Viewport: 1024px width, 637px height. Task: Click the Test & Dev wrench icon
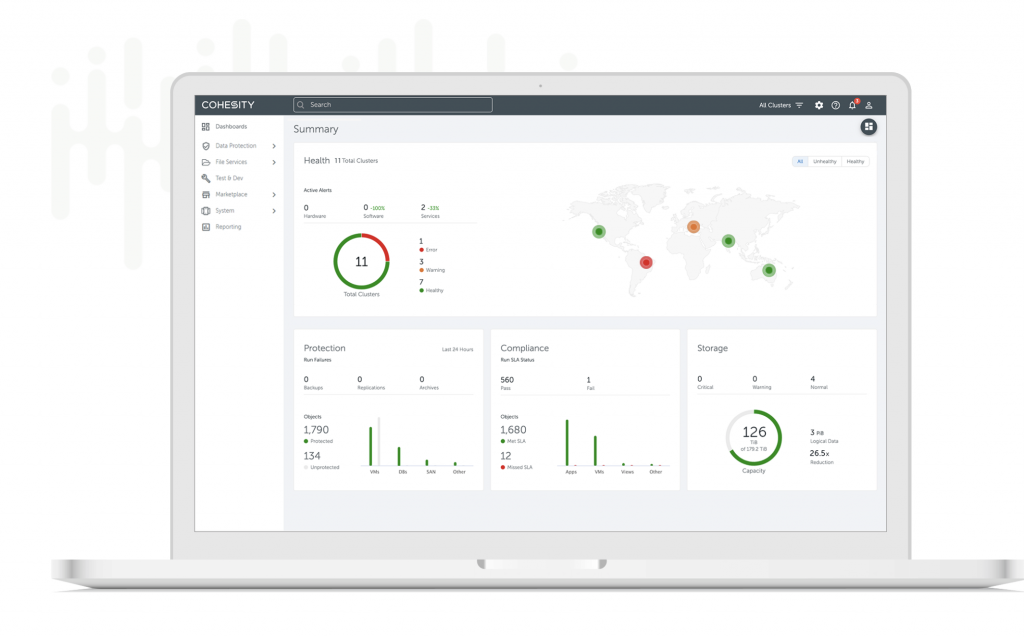coord(206,178)
